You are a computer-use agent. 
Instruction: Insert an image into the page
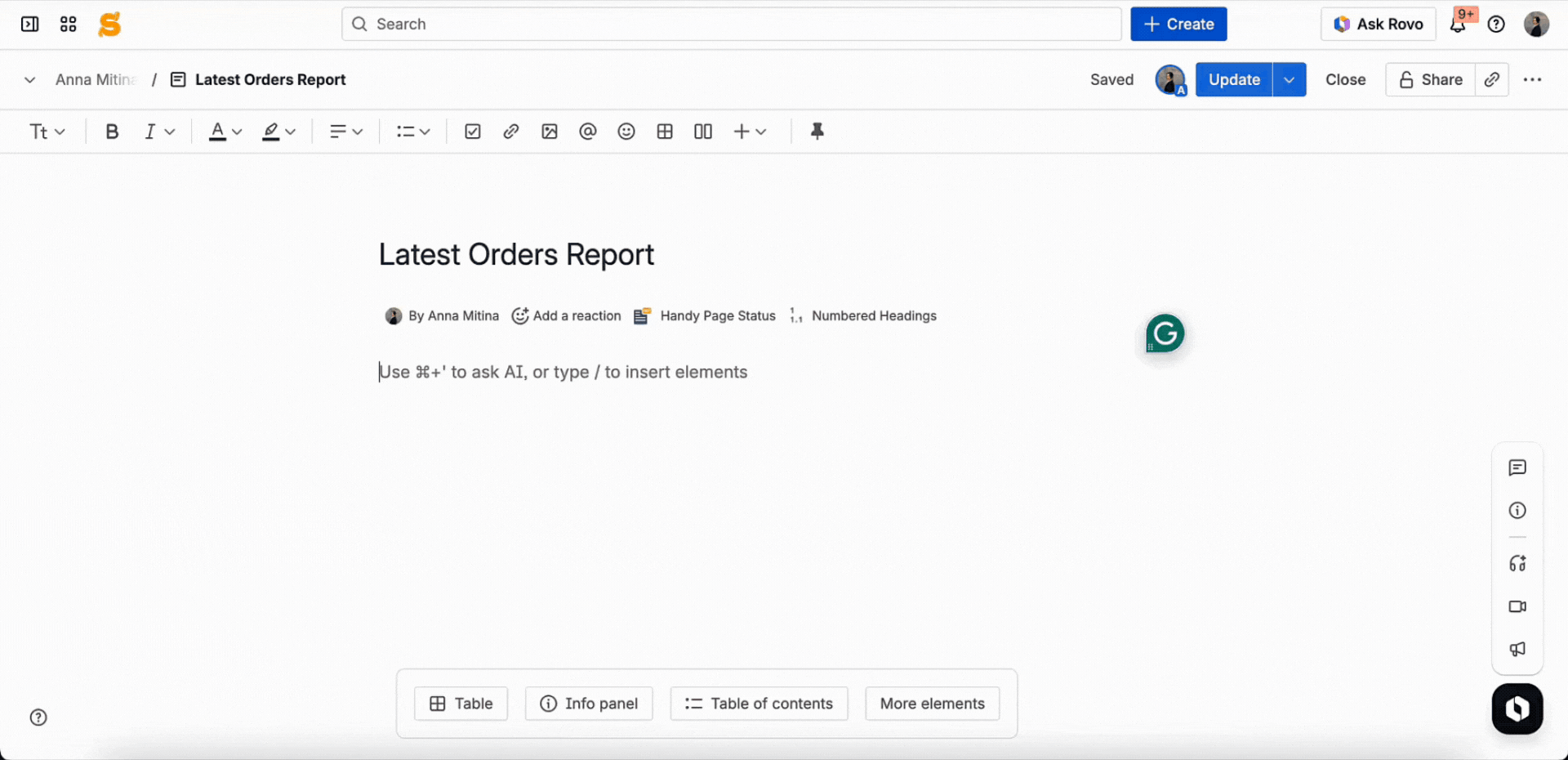pos(549,131)
